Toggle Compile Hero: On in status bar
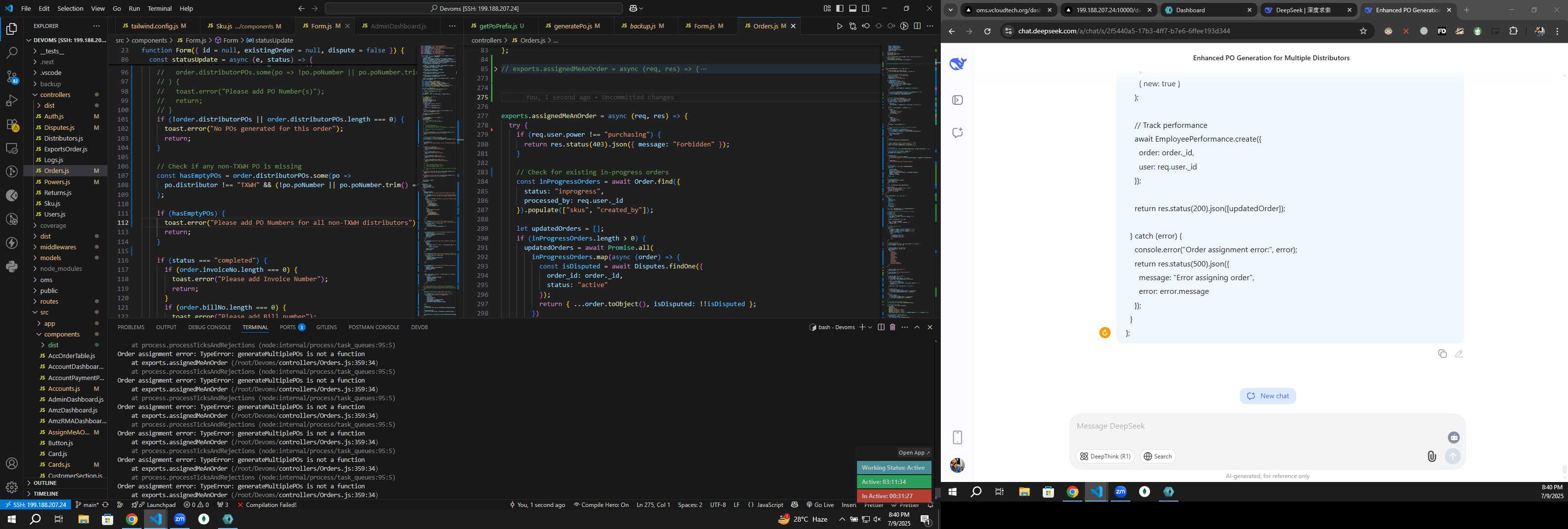This screenshot has height=529, width=1568. 601,505
